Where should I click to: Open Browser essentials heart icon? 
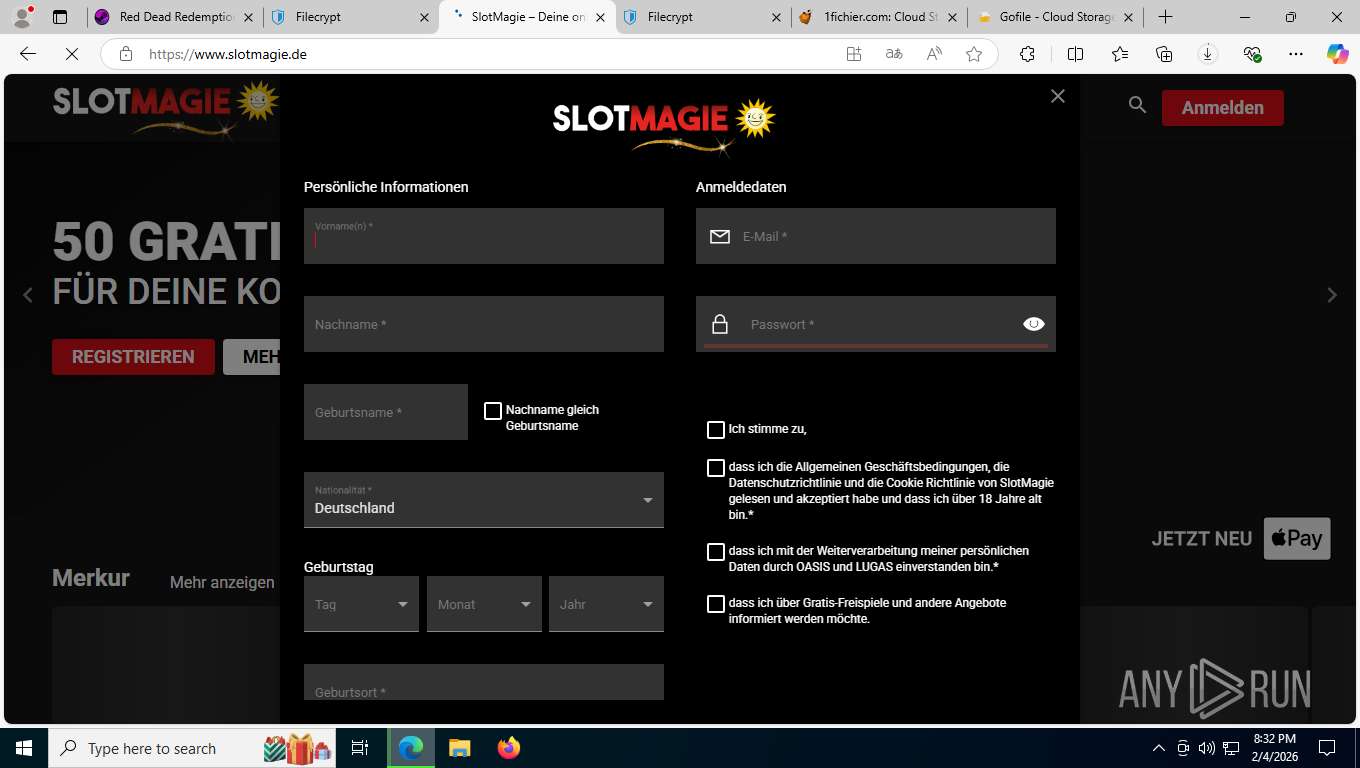1252,54
